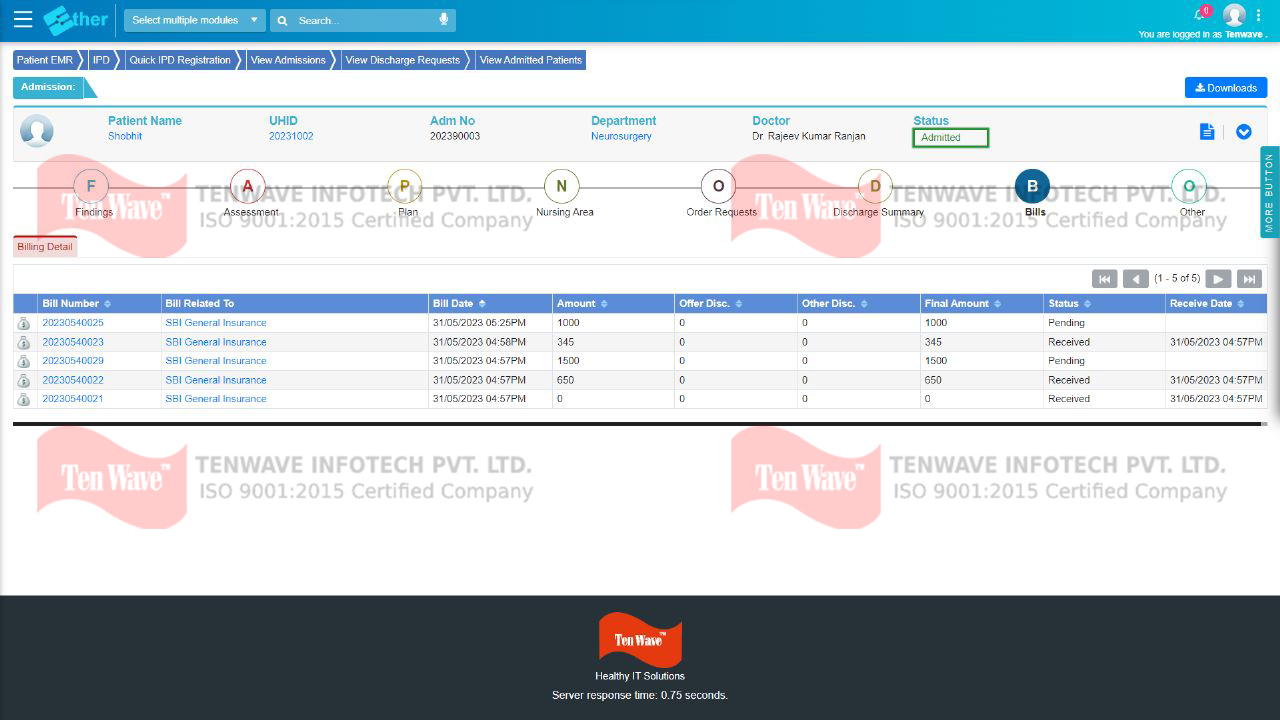
Task: Switch to the View Admitted Patients tab
Action: click(x=530, y=60)
